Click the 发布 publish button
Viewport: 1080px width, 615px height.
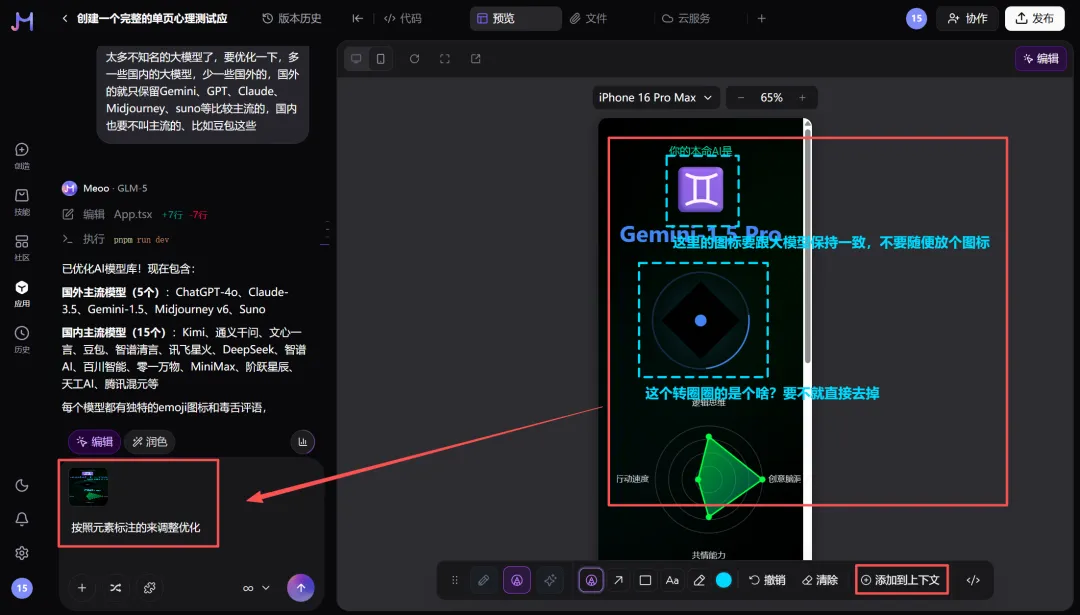tap(1035, 19)
